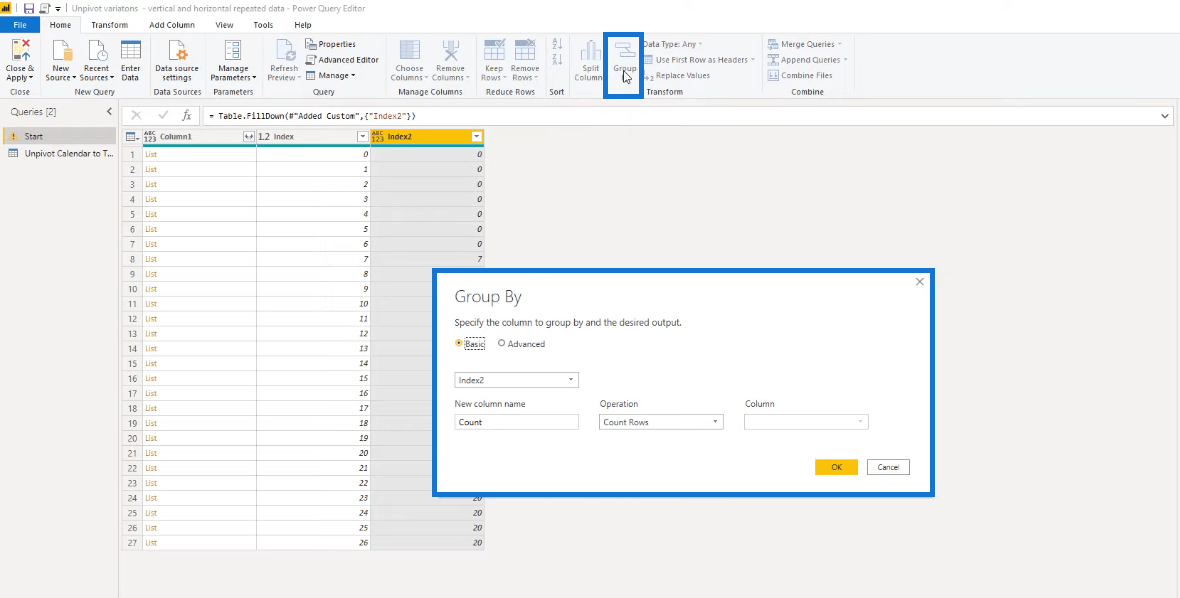
Task: Click Replace Values in the ribbon
Action: click(677, 75)
